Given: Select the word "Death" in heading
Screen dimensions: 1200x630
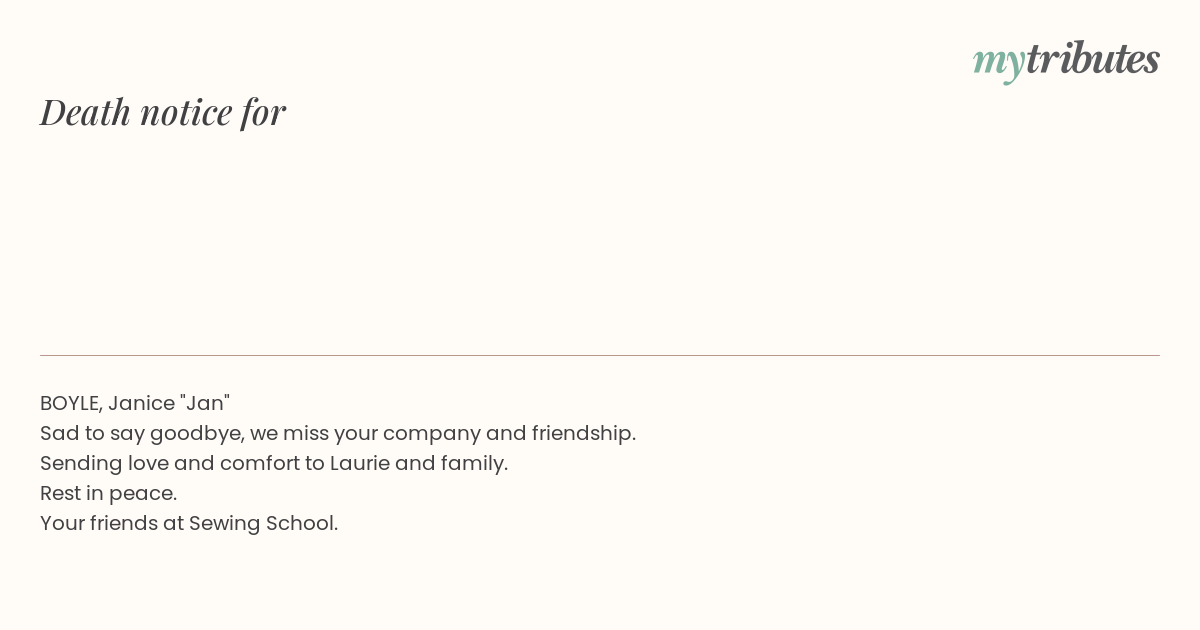Looking at the screenshot, I should pos(86,112).
